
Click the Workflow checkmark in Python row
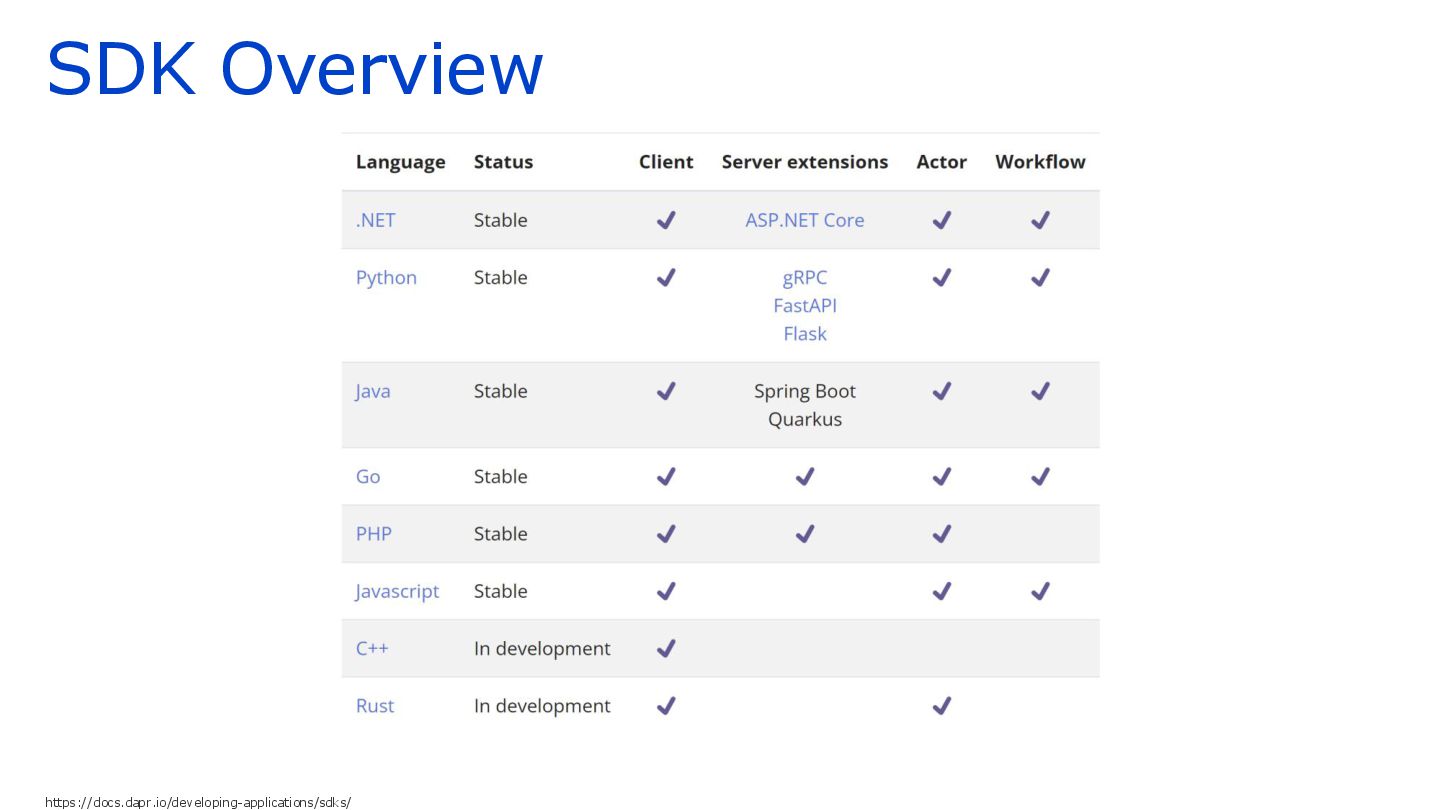[1040, 278]
